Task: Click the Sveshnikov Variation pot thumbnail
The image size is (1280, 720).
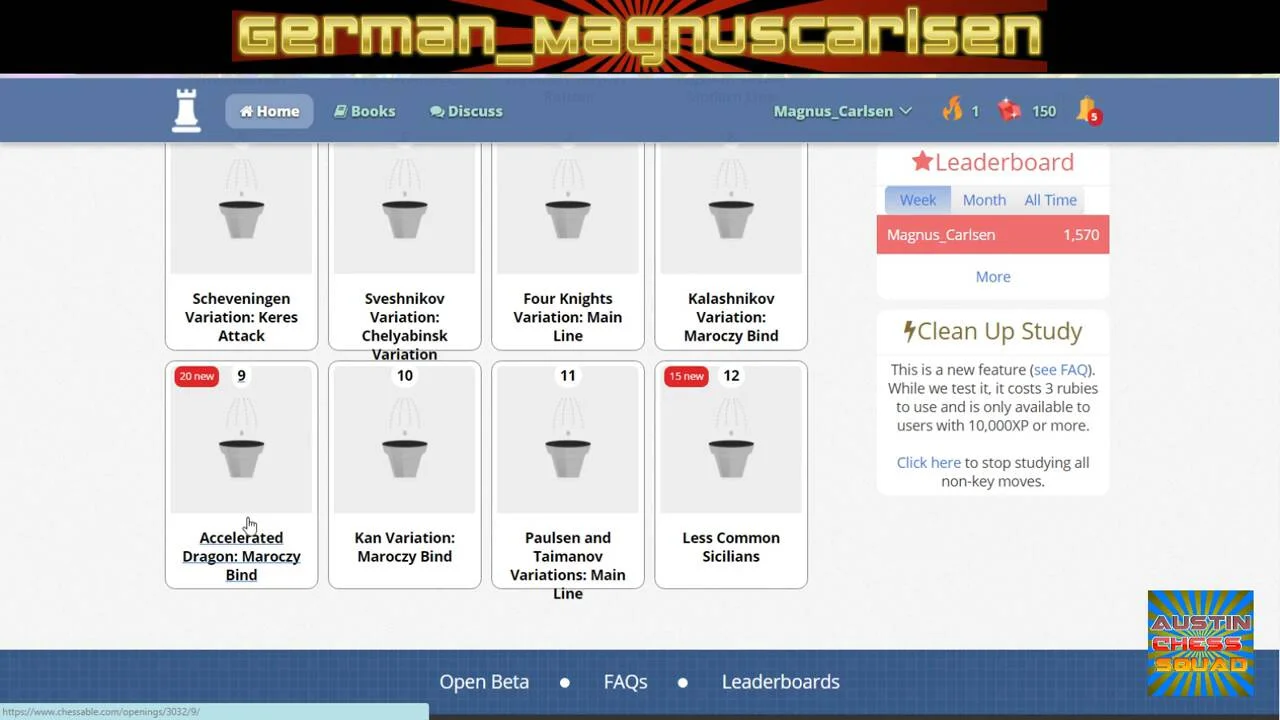Action: pos(404,208)
